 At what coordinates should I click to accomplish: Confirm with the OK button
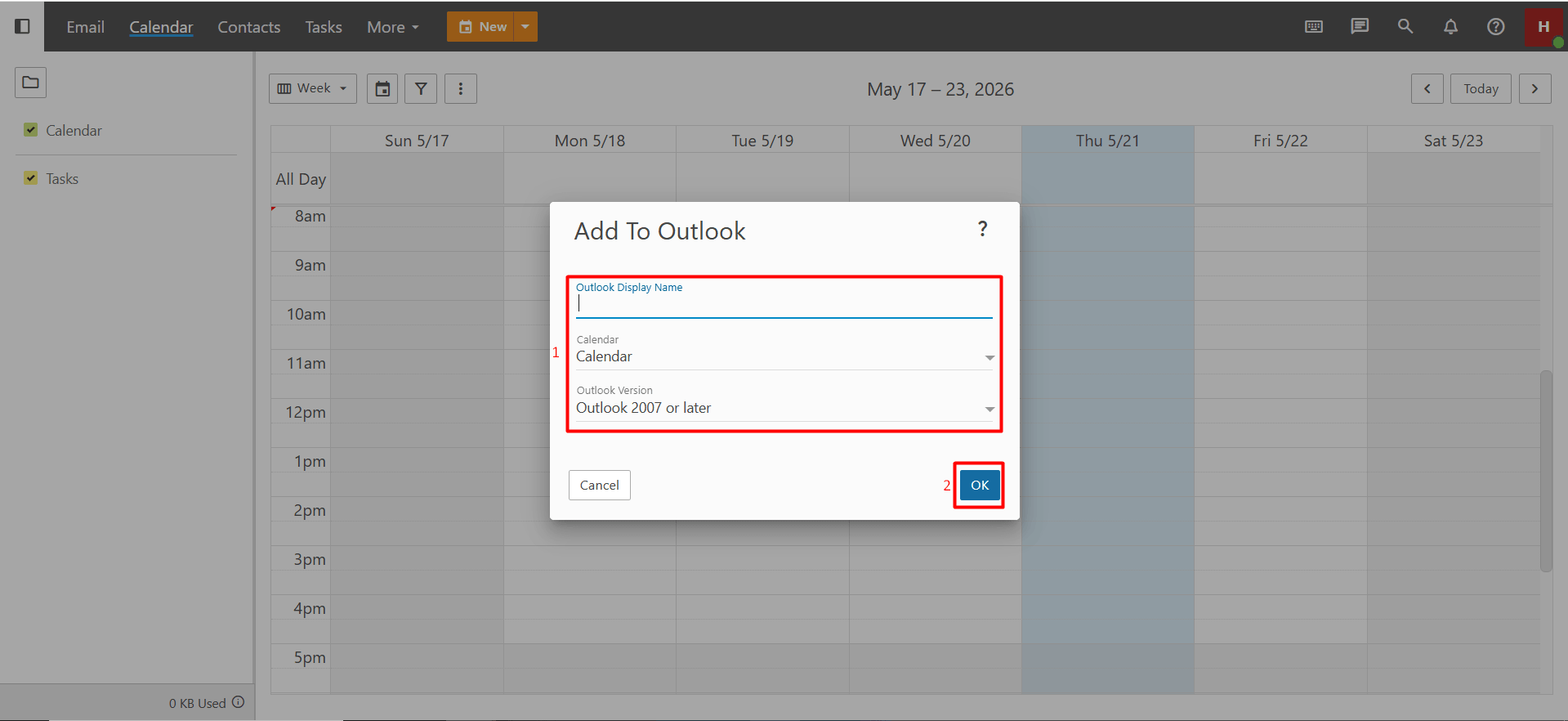coord(980,485)
